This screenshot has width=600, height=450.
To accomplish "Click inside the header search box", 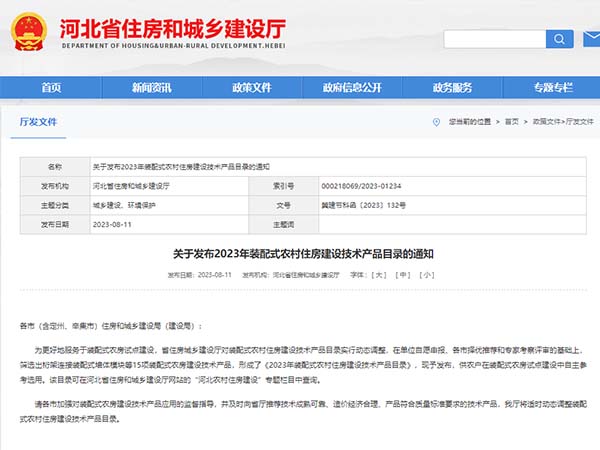I will [494, 39].
